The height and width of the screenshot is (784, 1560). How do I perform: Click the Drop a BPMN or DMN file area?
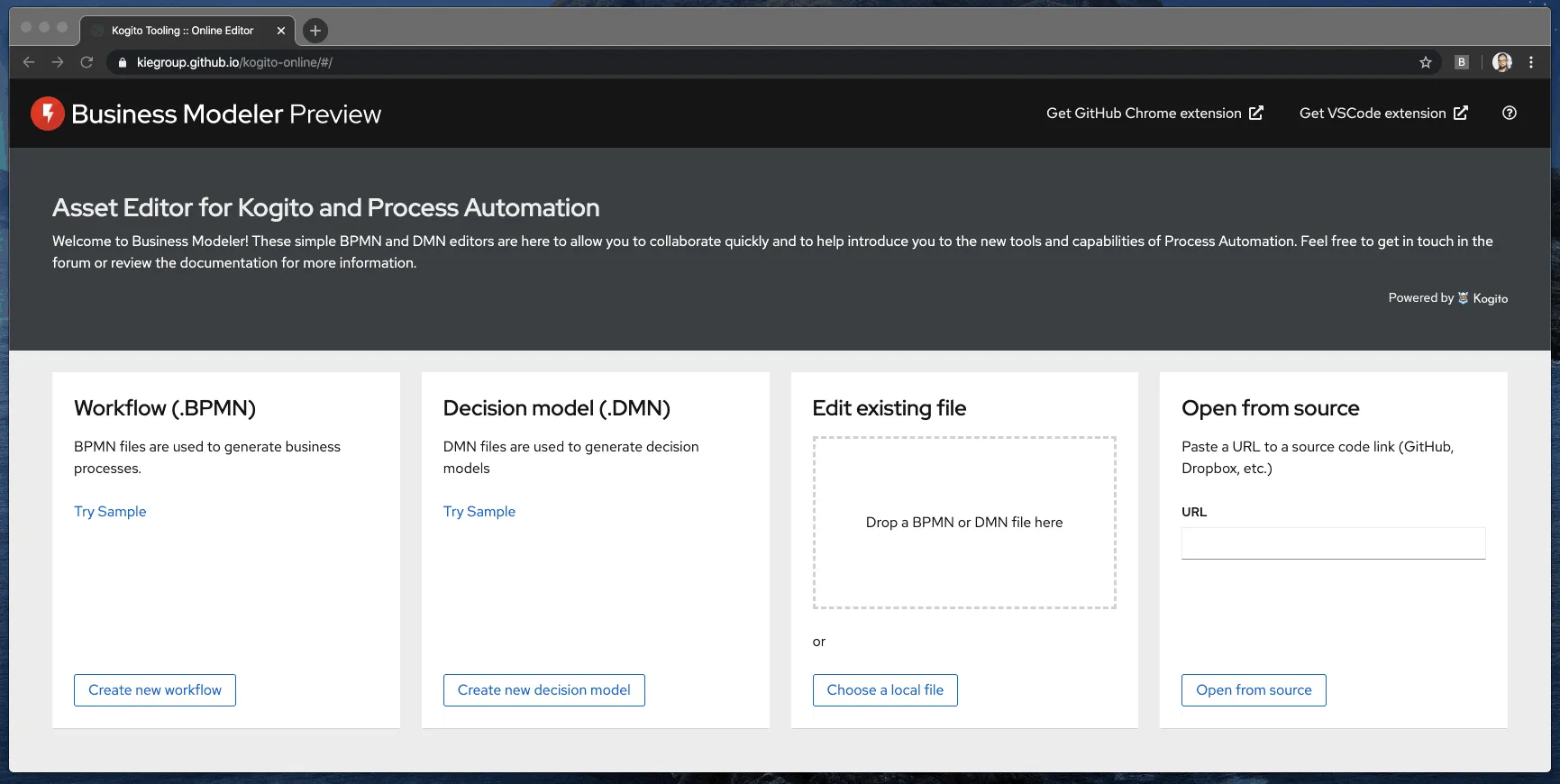pyautogui.click(x=964, y=523)
